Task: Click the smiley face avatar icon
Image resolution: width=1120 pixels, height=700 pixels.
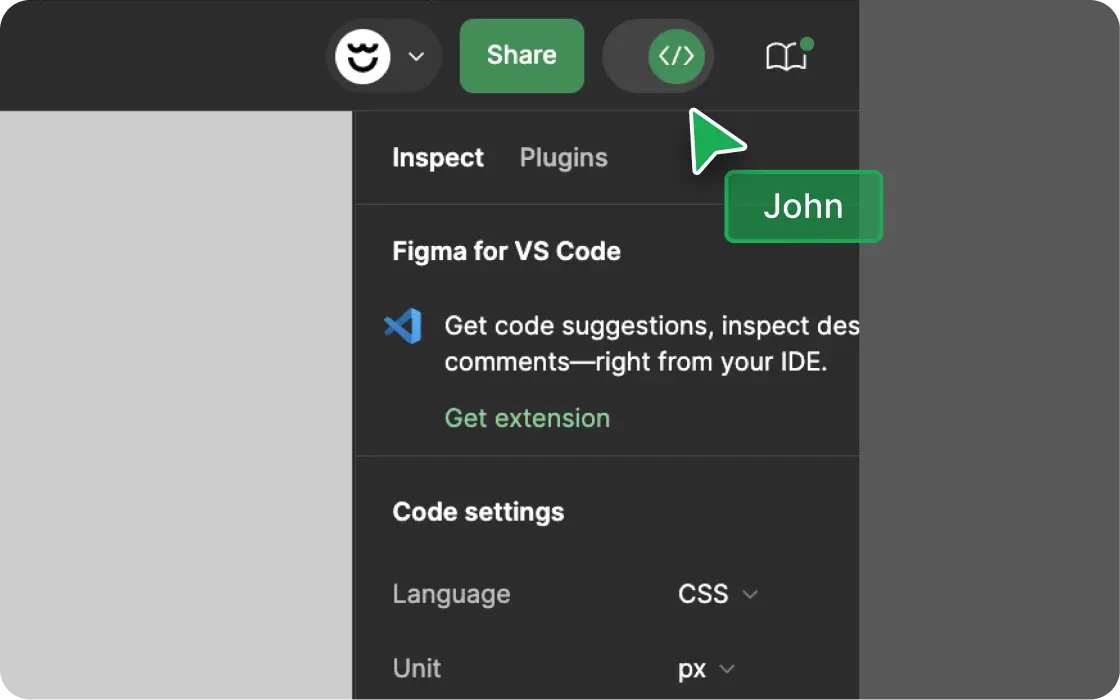Action: click(x=362, y=56)
